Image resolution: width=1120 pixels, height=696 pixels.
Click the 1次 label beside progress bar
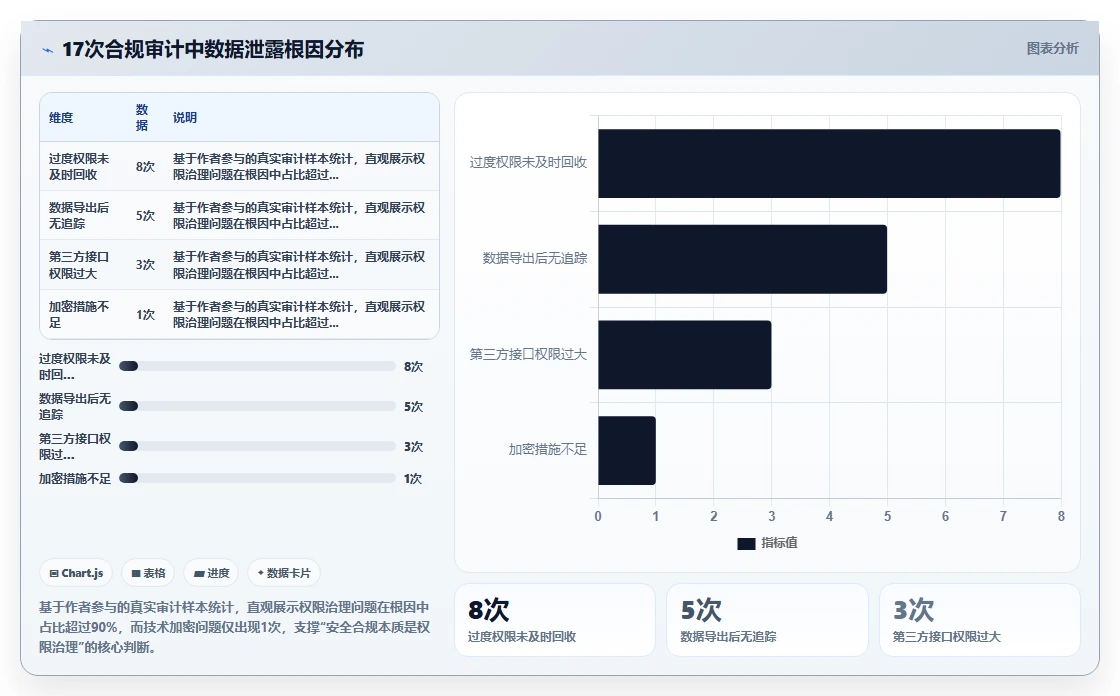click(x=413, y=479)
